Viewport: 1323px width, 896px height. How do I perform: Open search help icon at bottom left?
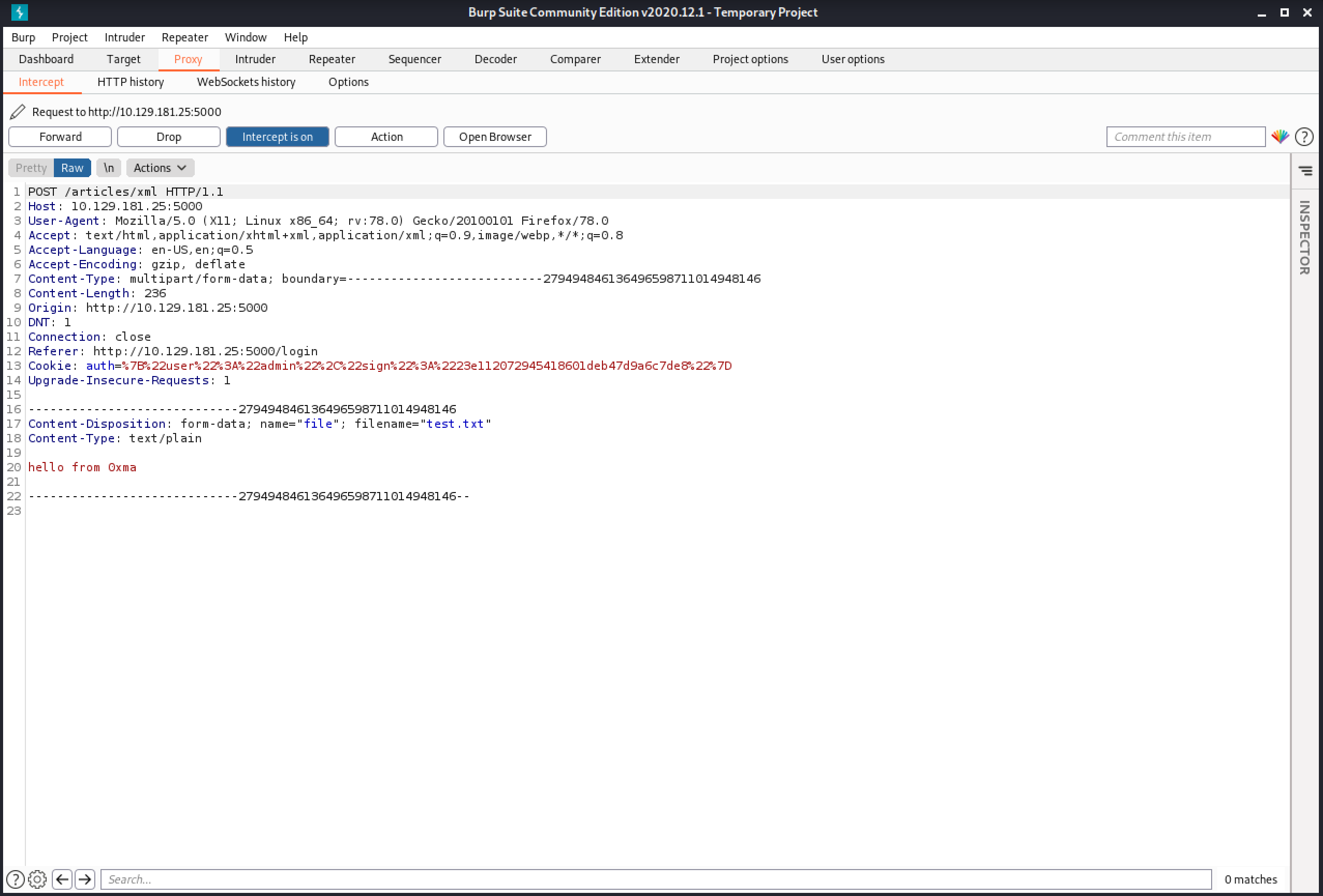click(16, 879)
